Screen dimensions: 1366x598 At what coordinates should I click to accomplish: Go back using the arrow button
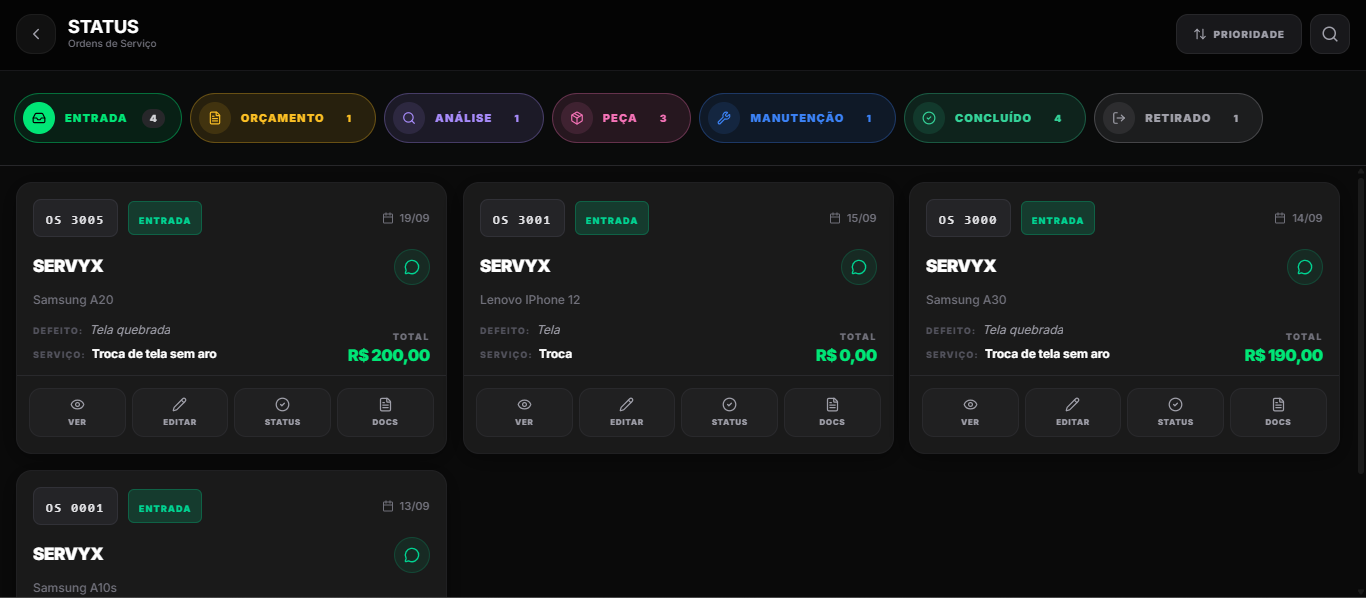pos(36,34)
